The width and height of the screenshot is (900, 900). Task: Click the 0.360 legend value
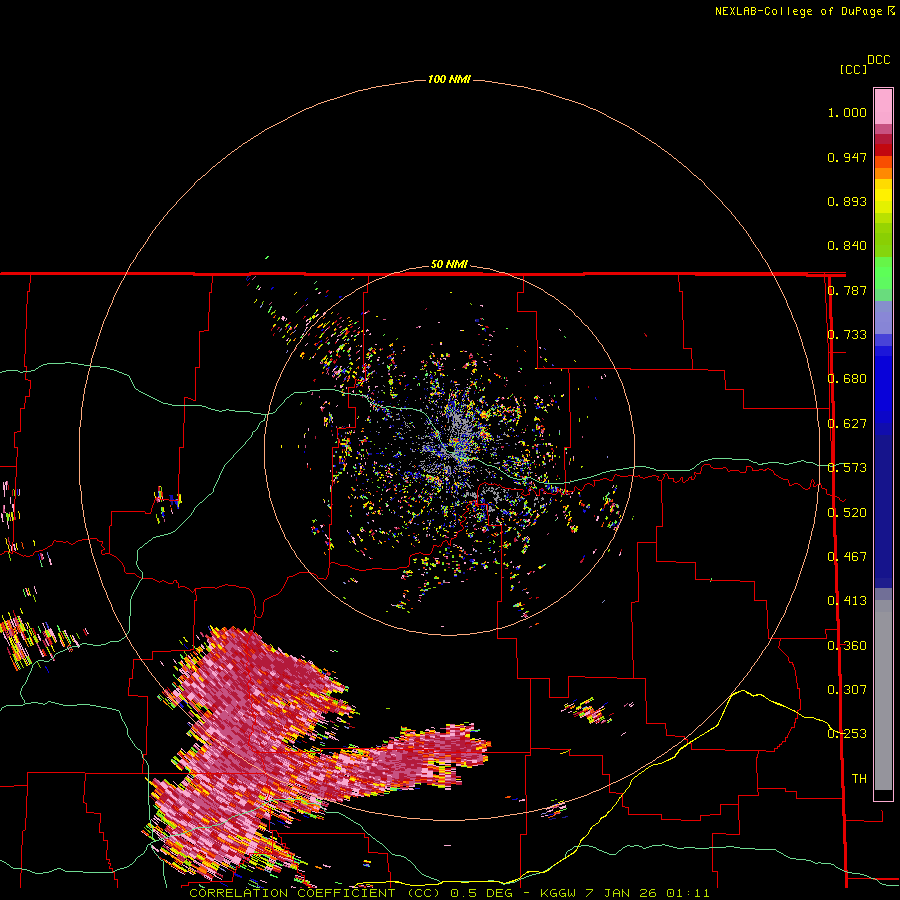tap(847, 646)
